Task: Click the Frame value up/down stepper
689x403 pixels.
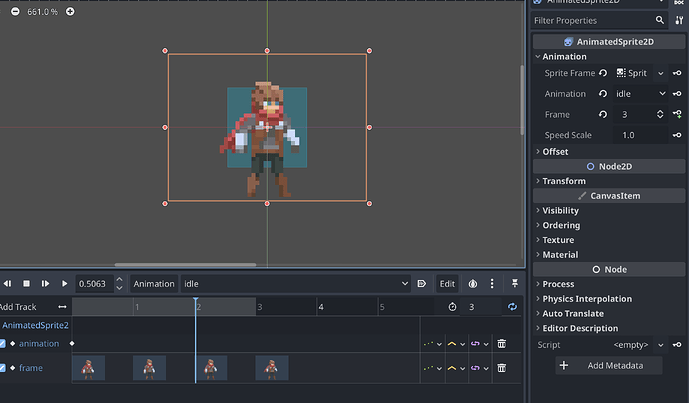Action: point(660,114)
